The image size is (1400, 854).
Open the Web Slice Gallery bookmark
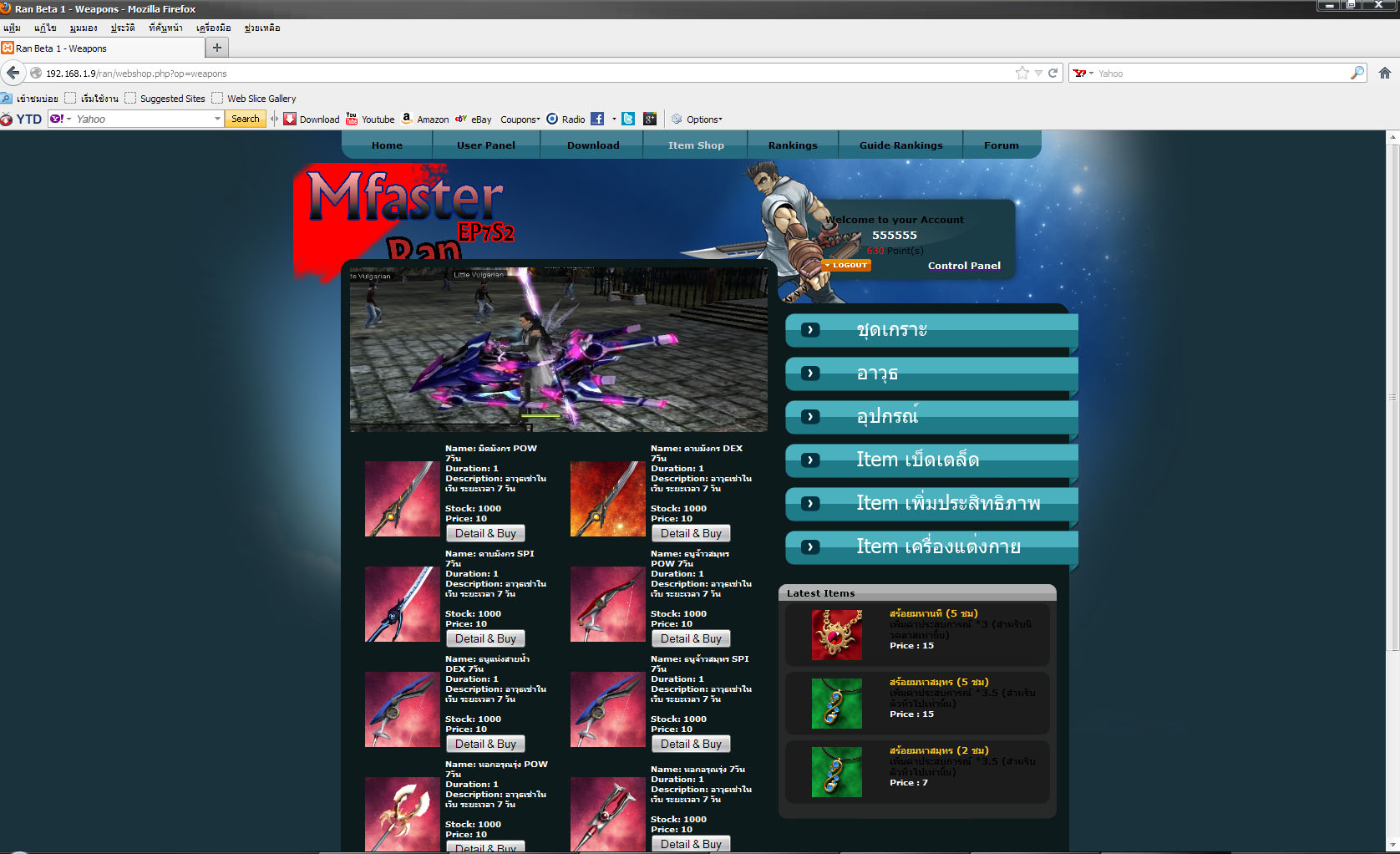point(254,98)
